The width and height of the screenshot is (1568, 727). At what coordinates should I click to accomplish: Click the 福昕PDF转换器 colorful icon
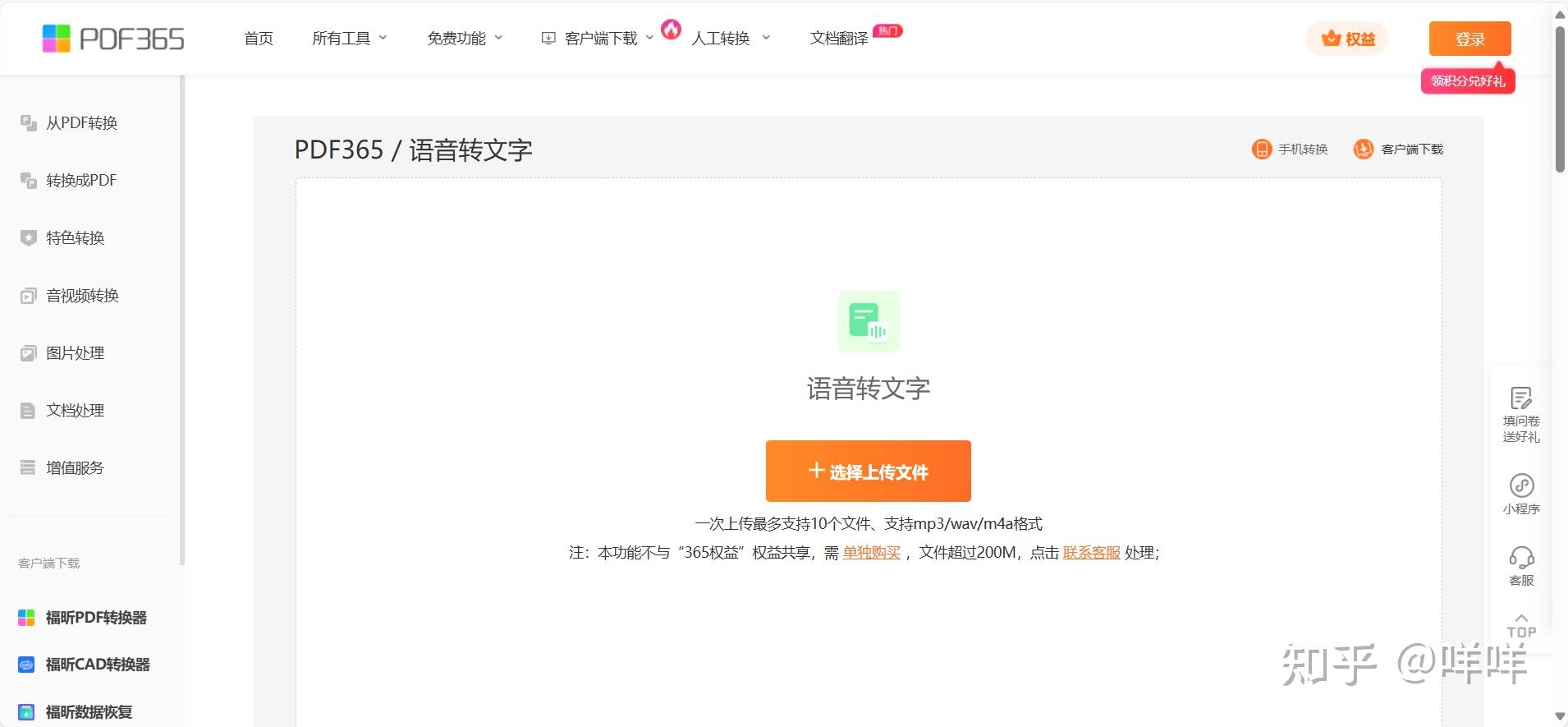27,618
